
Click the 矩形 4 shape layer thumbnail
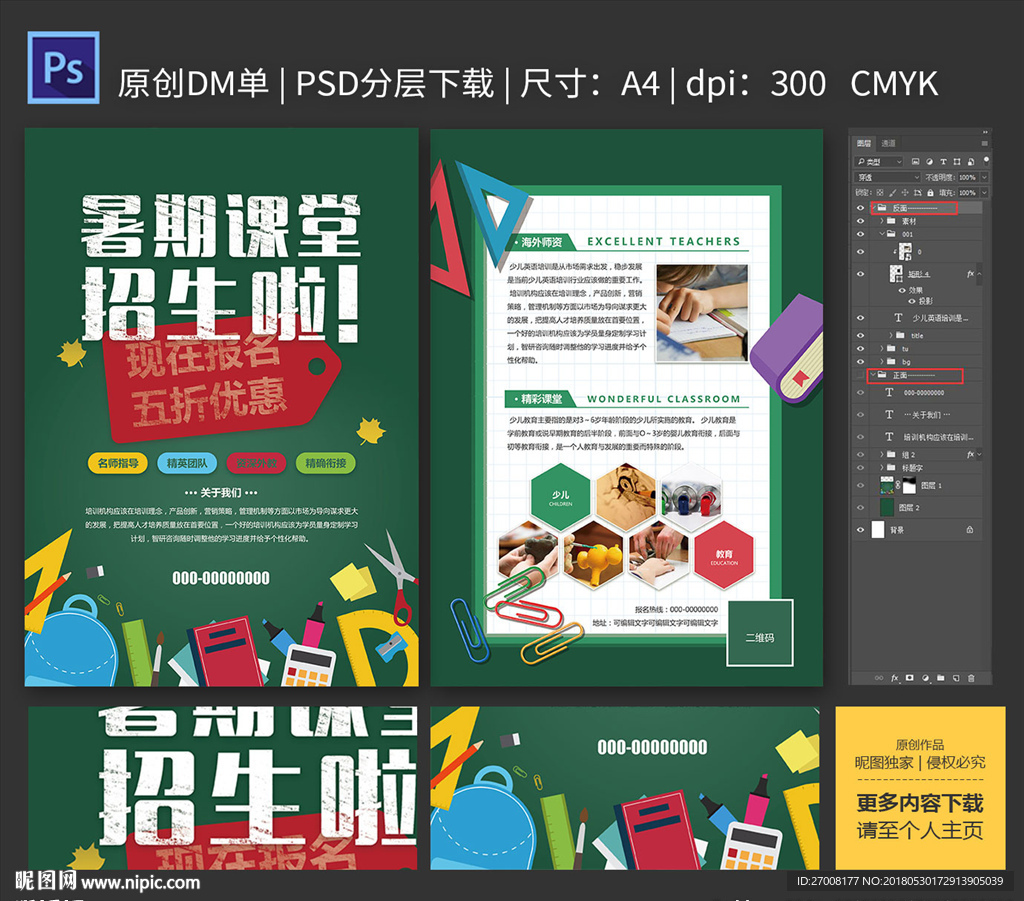pos(896,274)
